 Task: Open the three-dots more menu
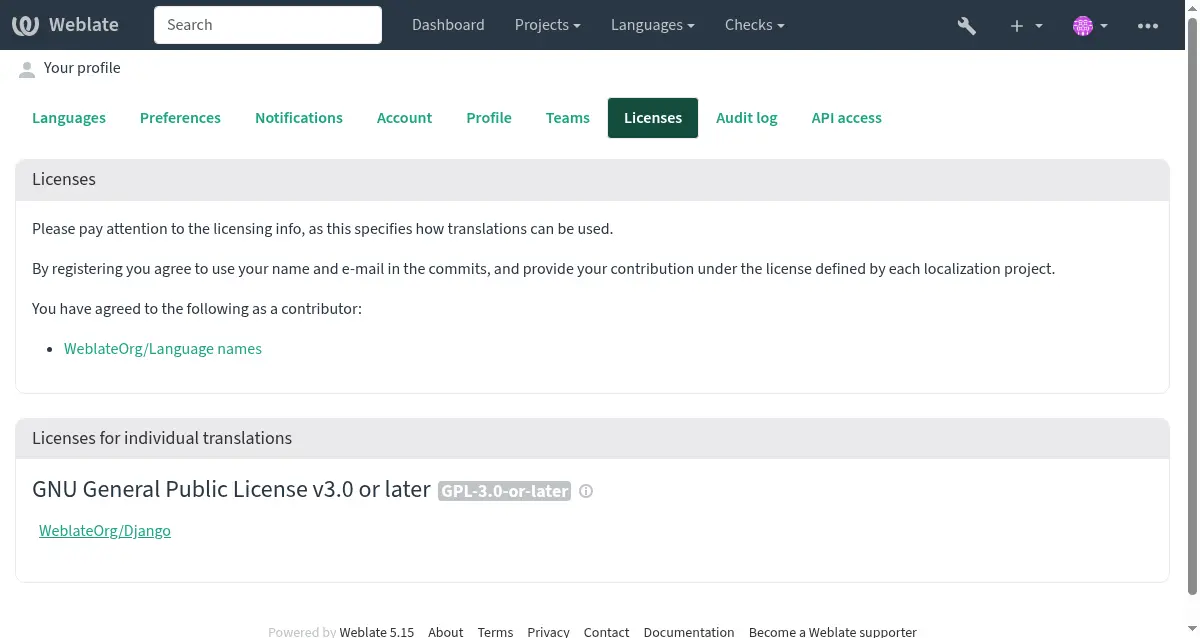pos(1147,25)
